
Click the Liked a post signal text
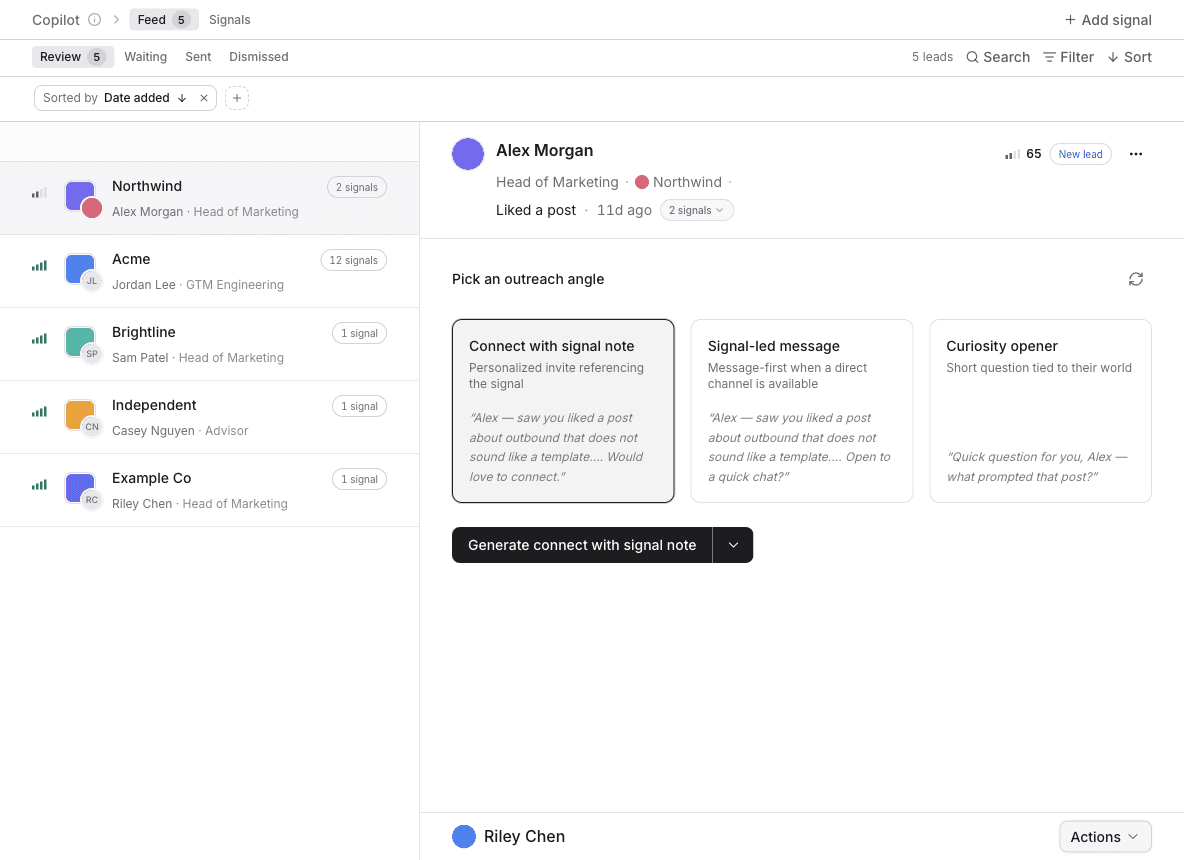[x=535, y=210]
